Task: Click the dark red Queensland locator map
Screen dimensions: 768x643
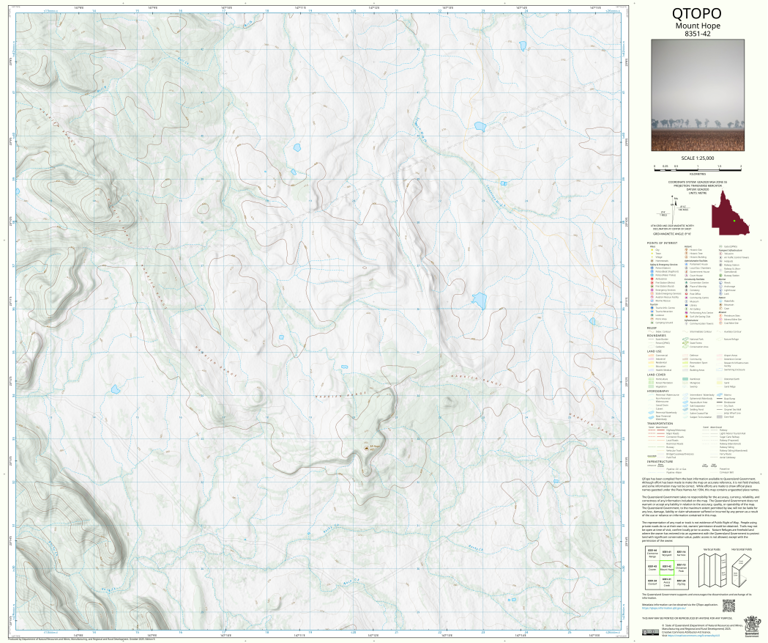Action: pyautogui.click(x=730, y=214)
